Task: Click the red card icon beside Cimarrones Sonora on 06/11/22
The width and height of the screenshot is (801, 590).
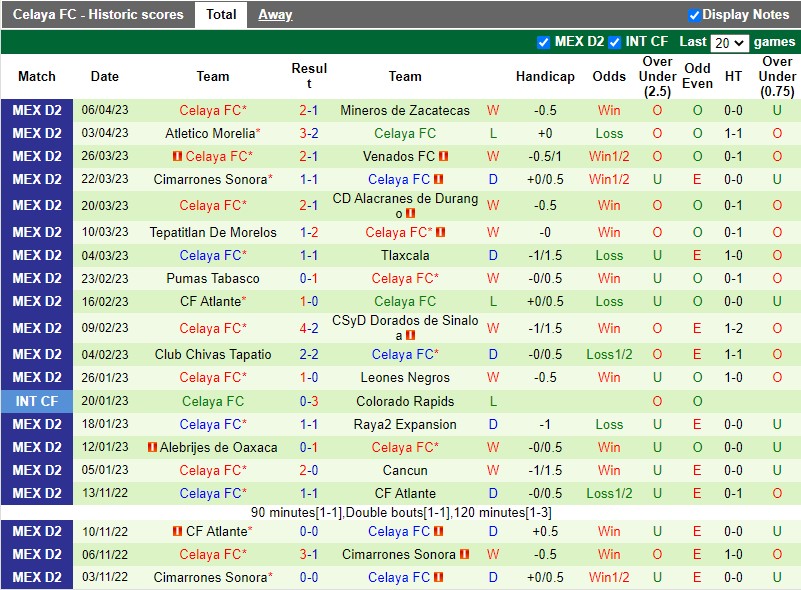Action: (x=464, y=554)
